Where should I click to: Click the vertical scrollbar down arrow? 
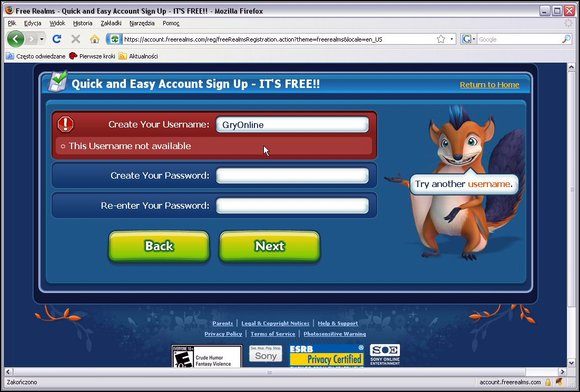point(571,363)
